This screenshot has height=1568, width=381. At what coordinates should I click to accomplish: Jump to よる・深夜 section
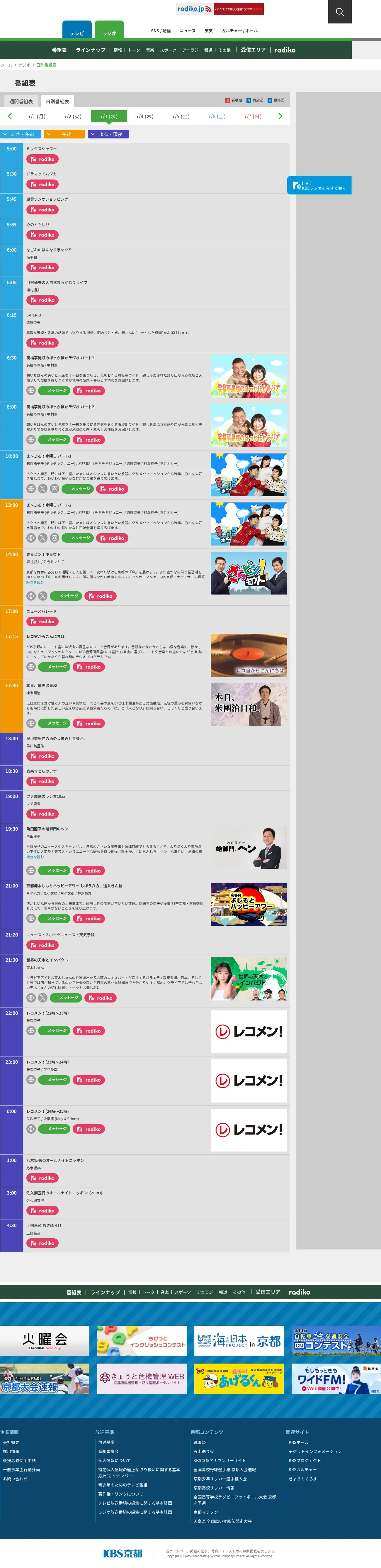(108, 134)
